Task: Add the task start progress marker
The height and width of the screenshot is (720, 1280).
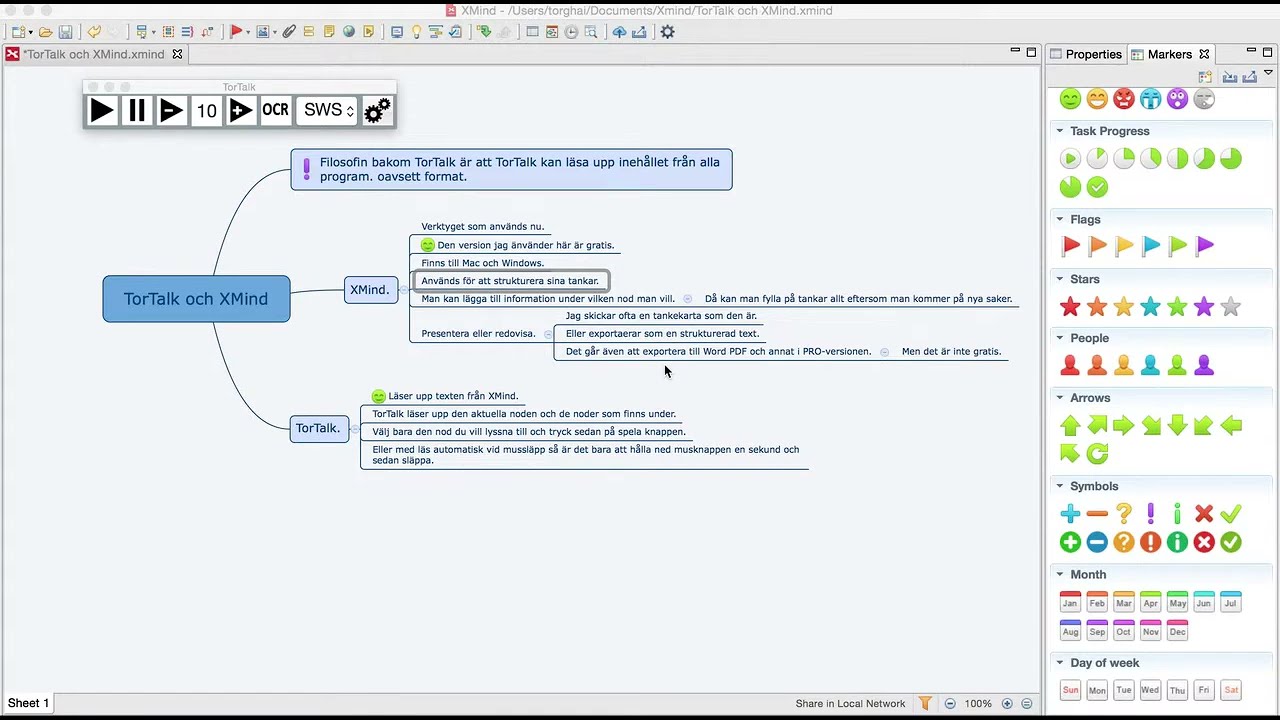Action: (x=1070, y=159)
